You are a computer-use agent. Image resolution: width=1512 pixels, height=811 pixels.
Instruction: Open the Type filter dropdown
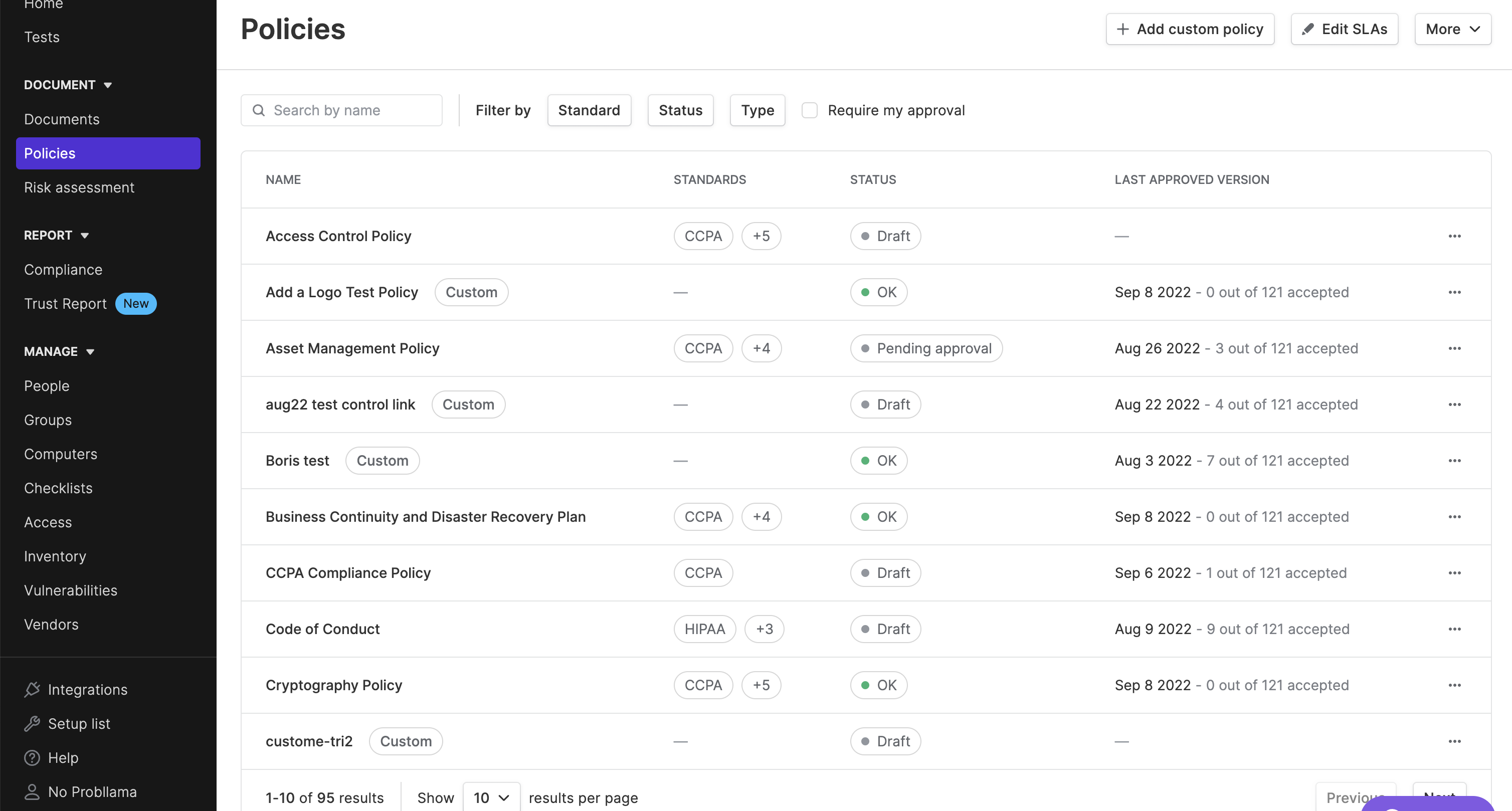point(757,110)
